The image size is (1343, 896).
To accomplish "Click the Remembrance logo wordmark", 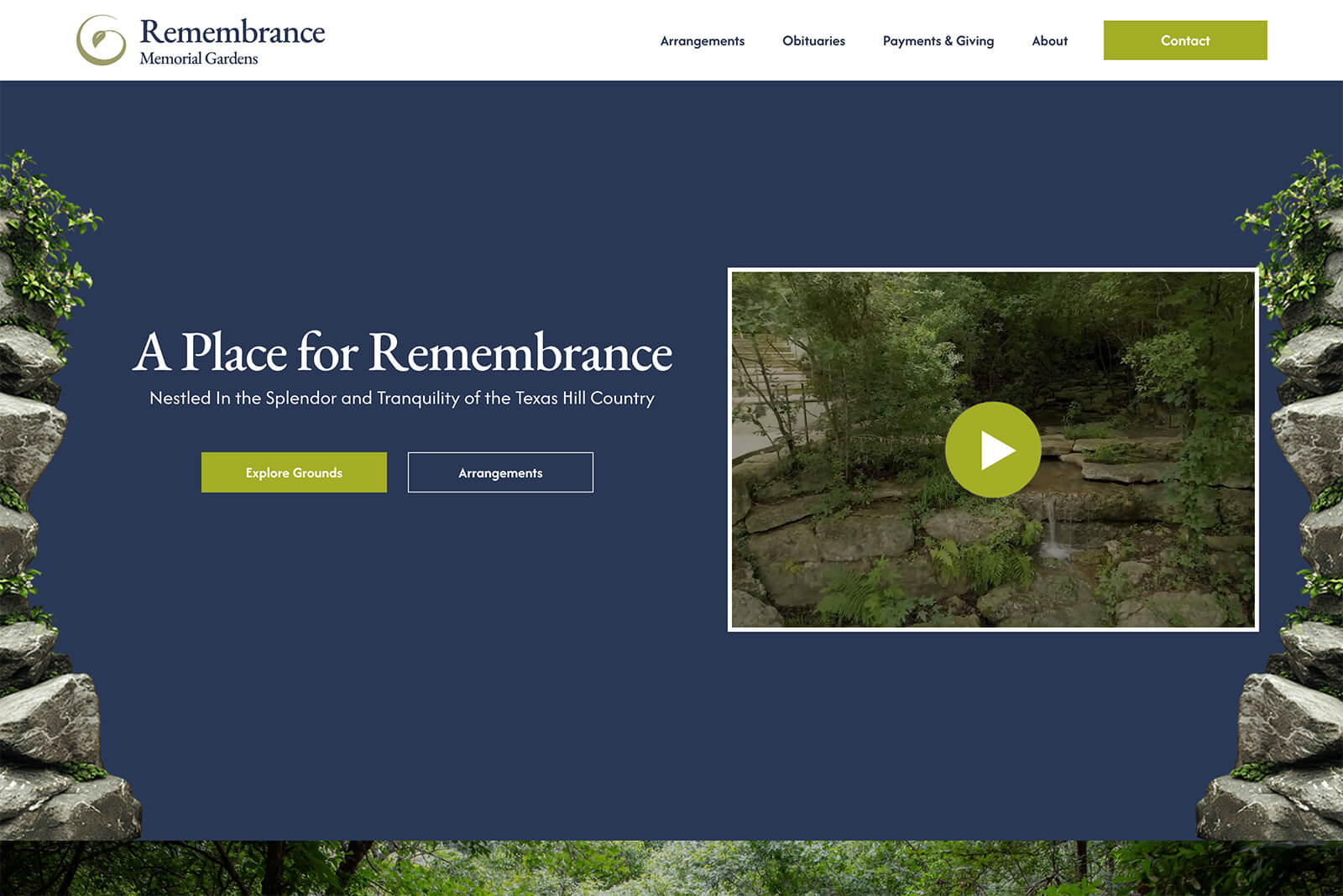I will (232, 32).
